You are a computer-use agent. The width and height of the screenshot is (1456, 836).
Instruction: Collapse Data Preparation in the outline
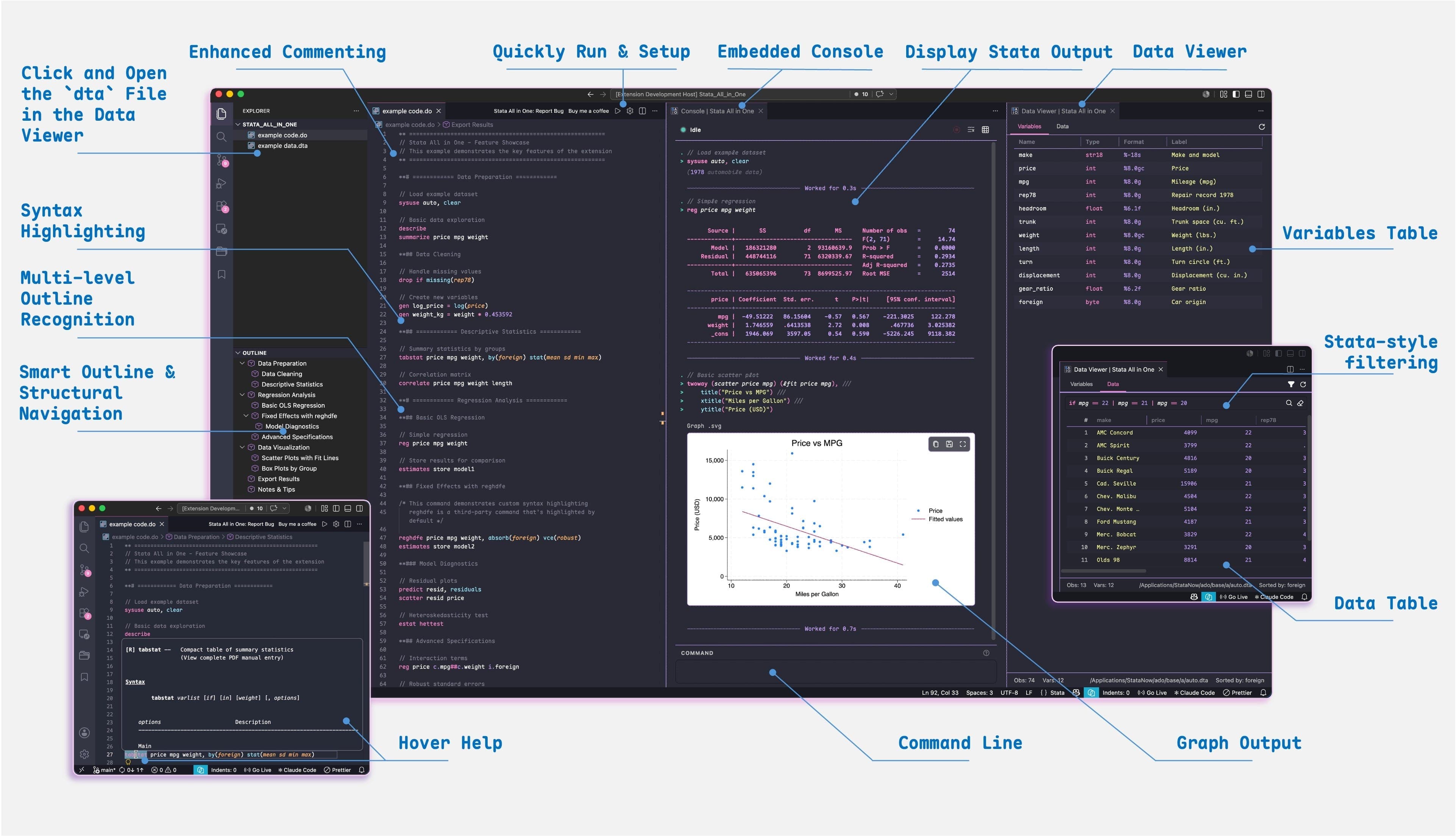[242, 363]
